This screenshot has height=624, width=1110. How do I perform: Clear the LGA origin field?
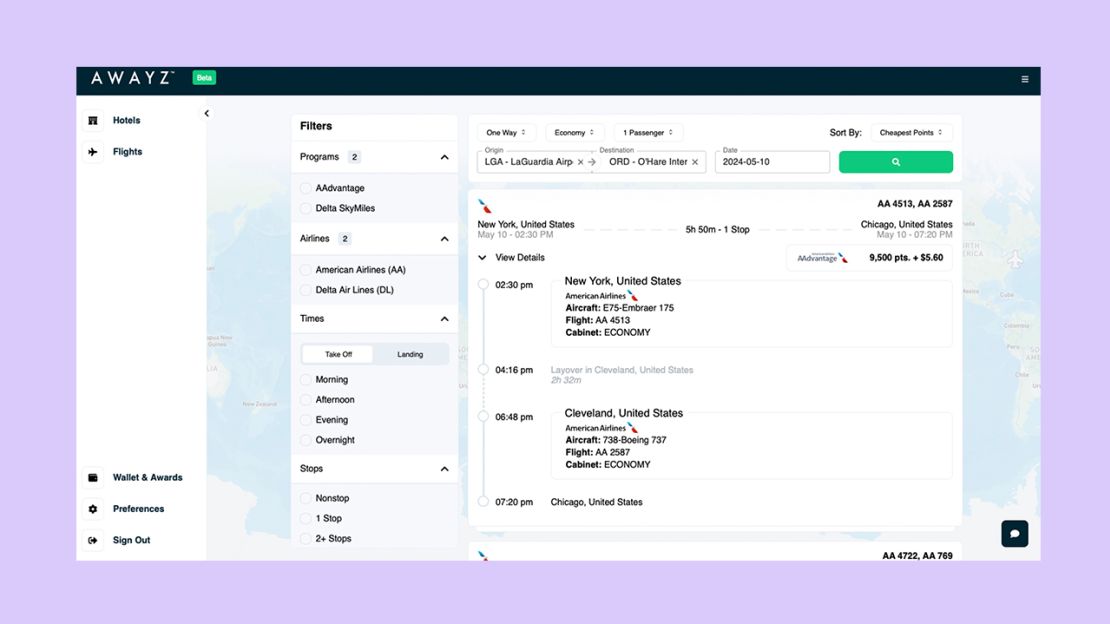coord(580,162)
